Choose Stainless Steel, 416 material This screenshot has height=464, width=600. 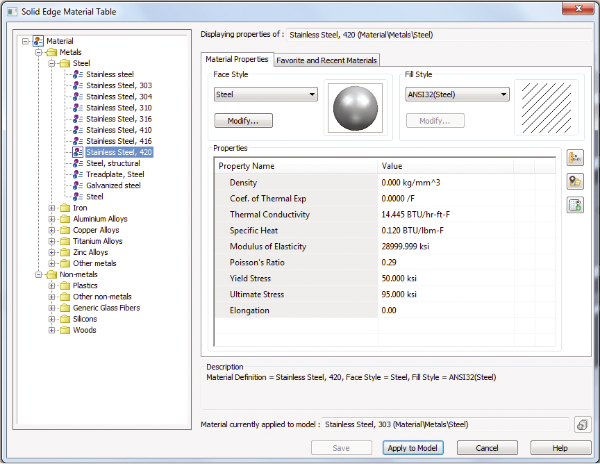point(119,141)
